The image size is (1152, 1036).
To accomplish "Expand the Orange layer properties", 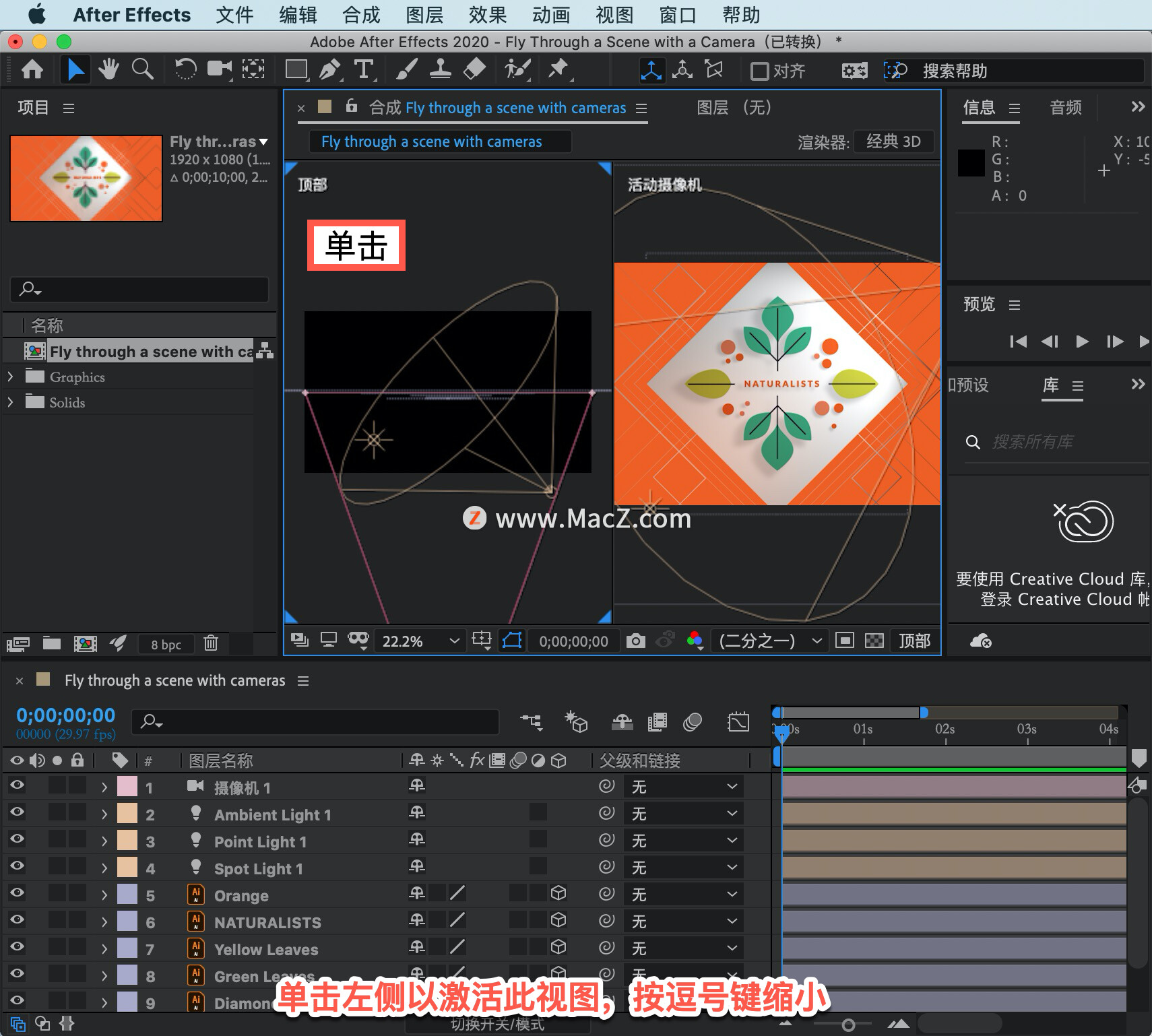I will pyautogui.click(x=104, y=895).
